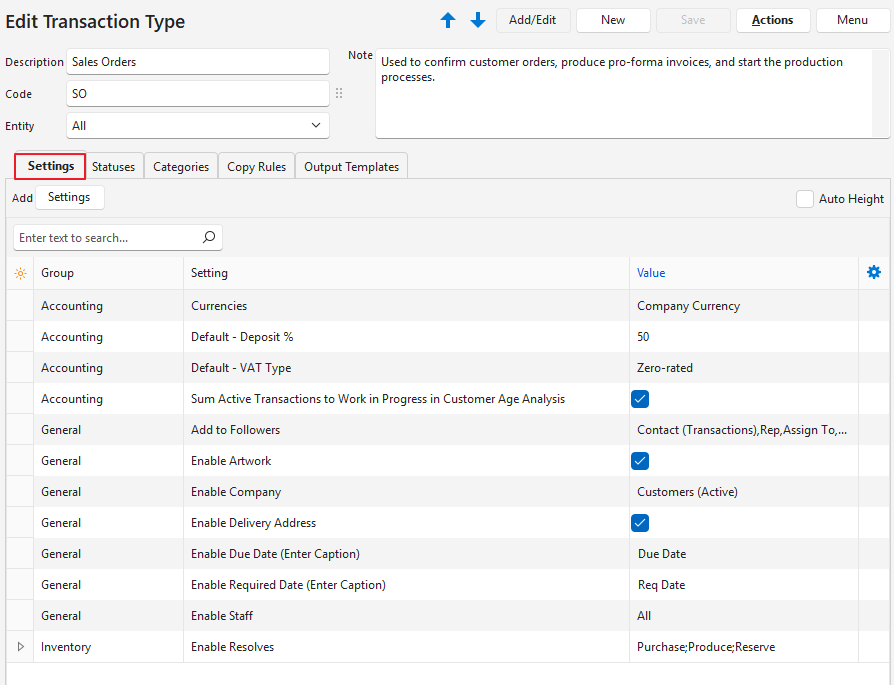Switch to the Copy Rules tab
Viewport: 894px width, 685px height.
coord(257,167)
